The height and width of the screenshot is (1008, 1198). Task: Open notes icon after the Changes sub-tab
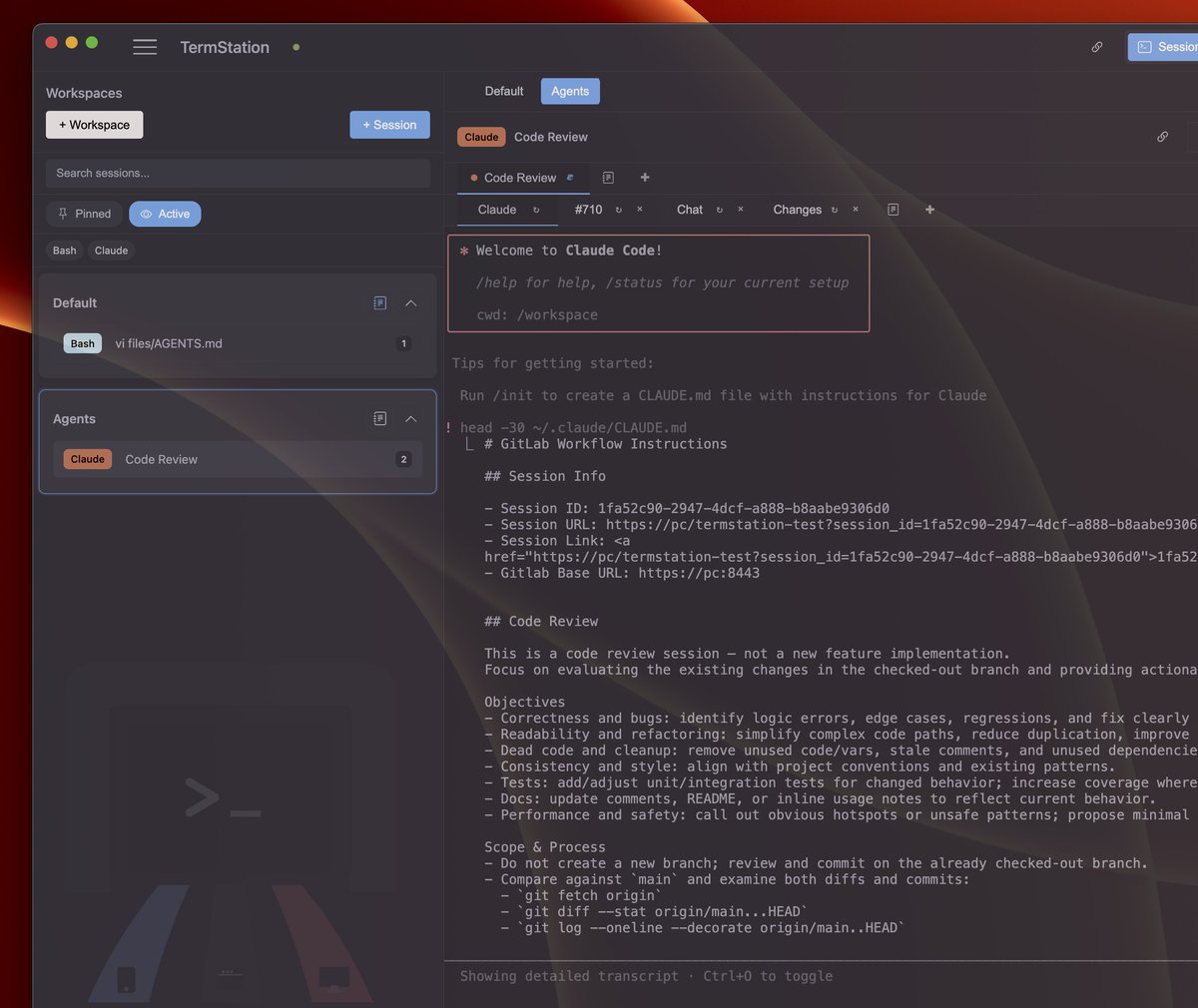pyautogui.click(x=894, y=210)
